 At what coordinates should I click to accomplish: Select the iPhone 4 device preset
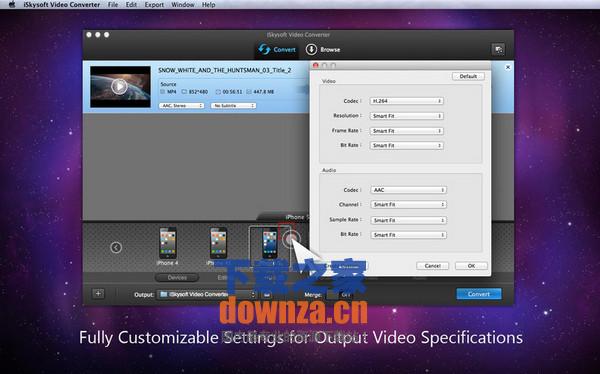coord(168,245)
